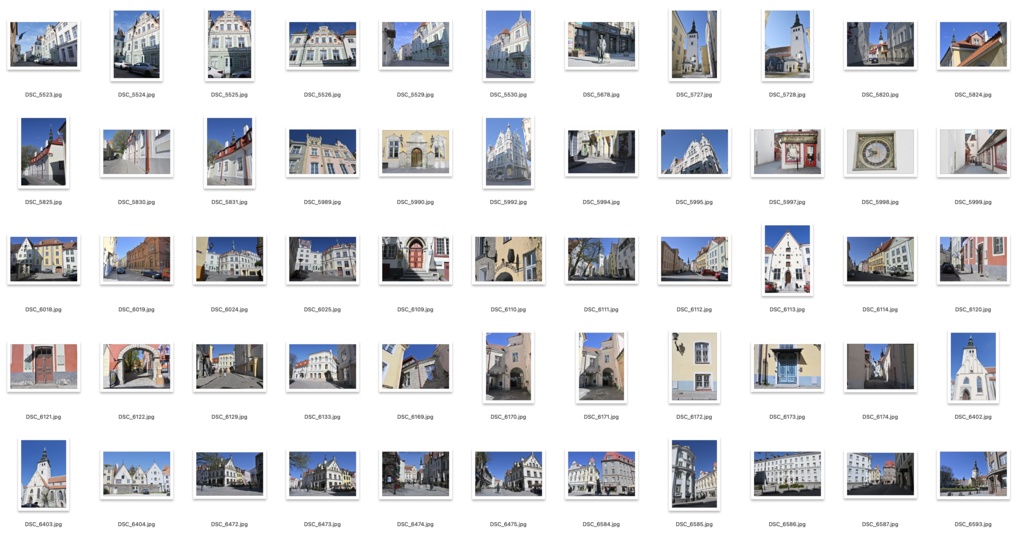This screenshot has width=1024, height=541.
Task: Select the DSC_6018.jpg thumbnail
Action: pyautogui.click(x=44, y=259)
